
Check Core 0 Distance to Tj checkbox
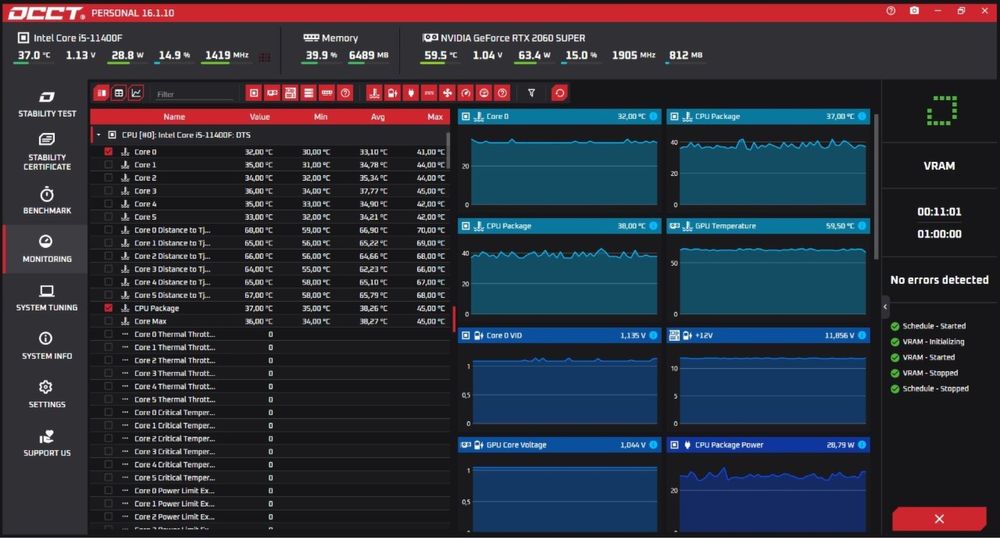[x=108, y=230]
